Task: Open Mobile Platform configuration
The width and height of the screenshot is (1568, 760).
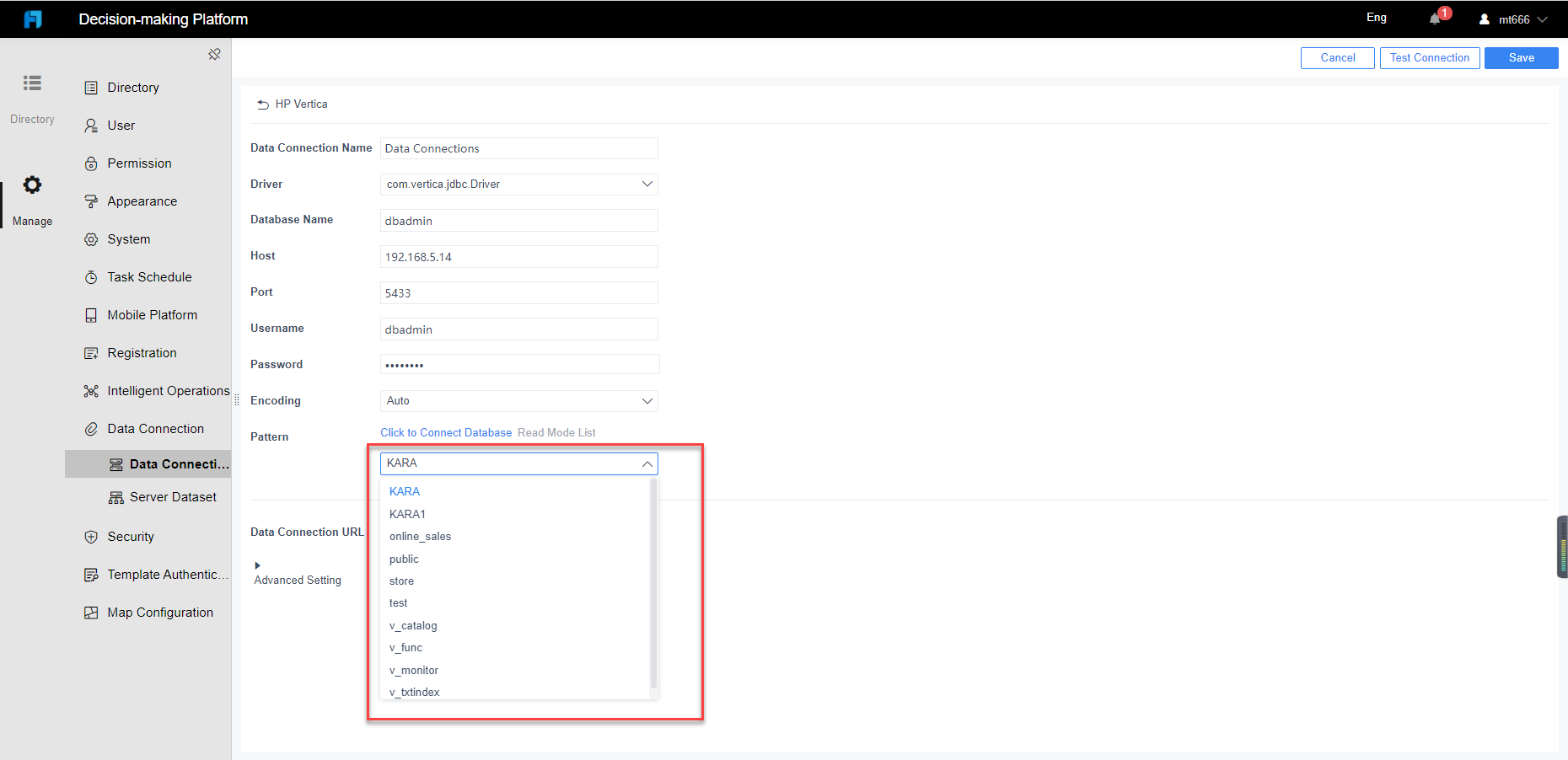Action: coord(91,314)
